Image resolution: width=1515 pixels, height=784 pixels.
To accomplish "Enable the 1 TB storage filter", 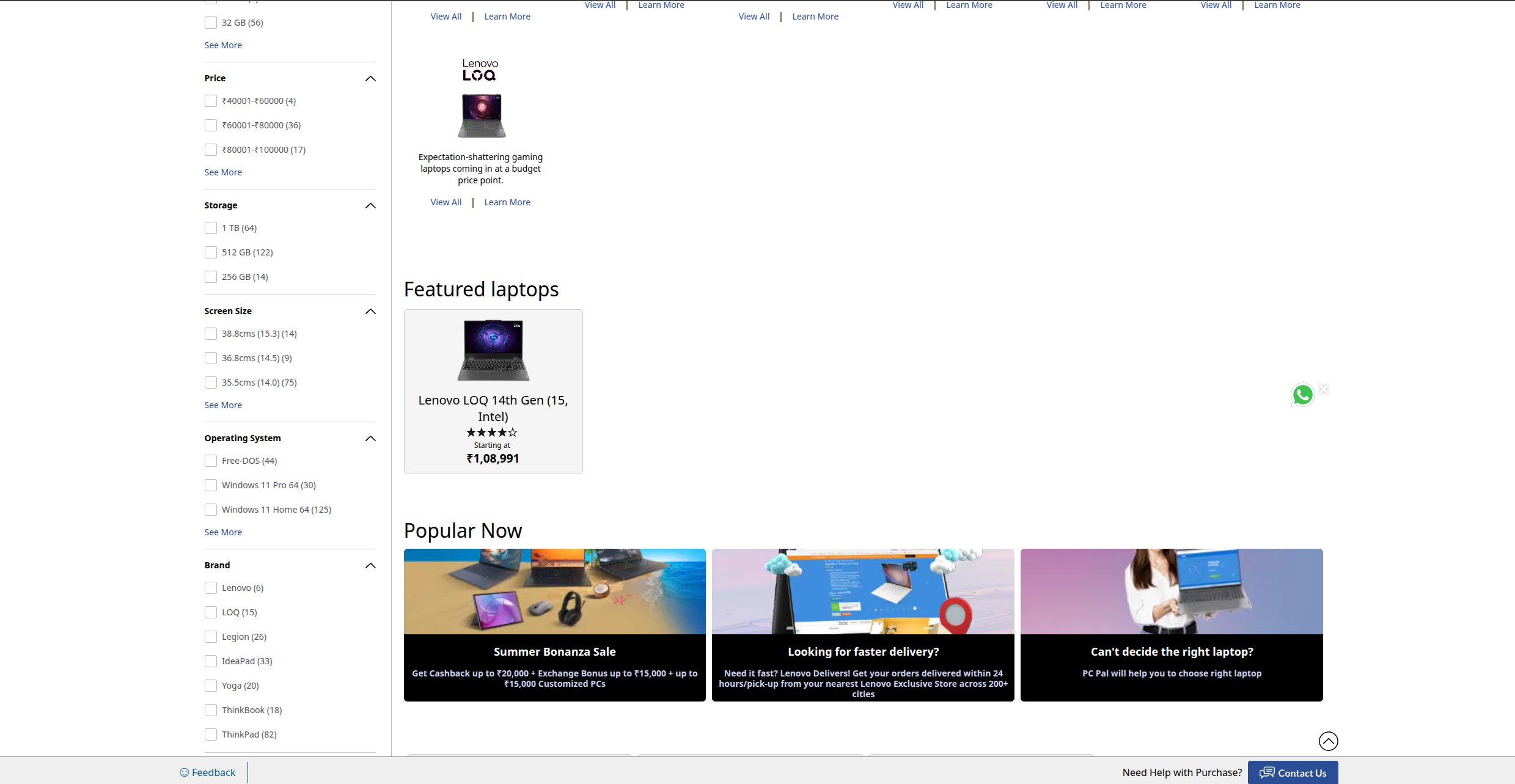I will (211, 228).
